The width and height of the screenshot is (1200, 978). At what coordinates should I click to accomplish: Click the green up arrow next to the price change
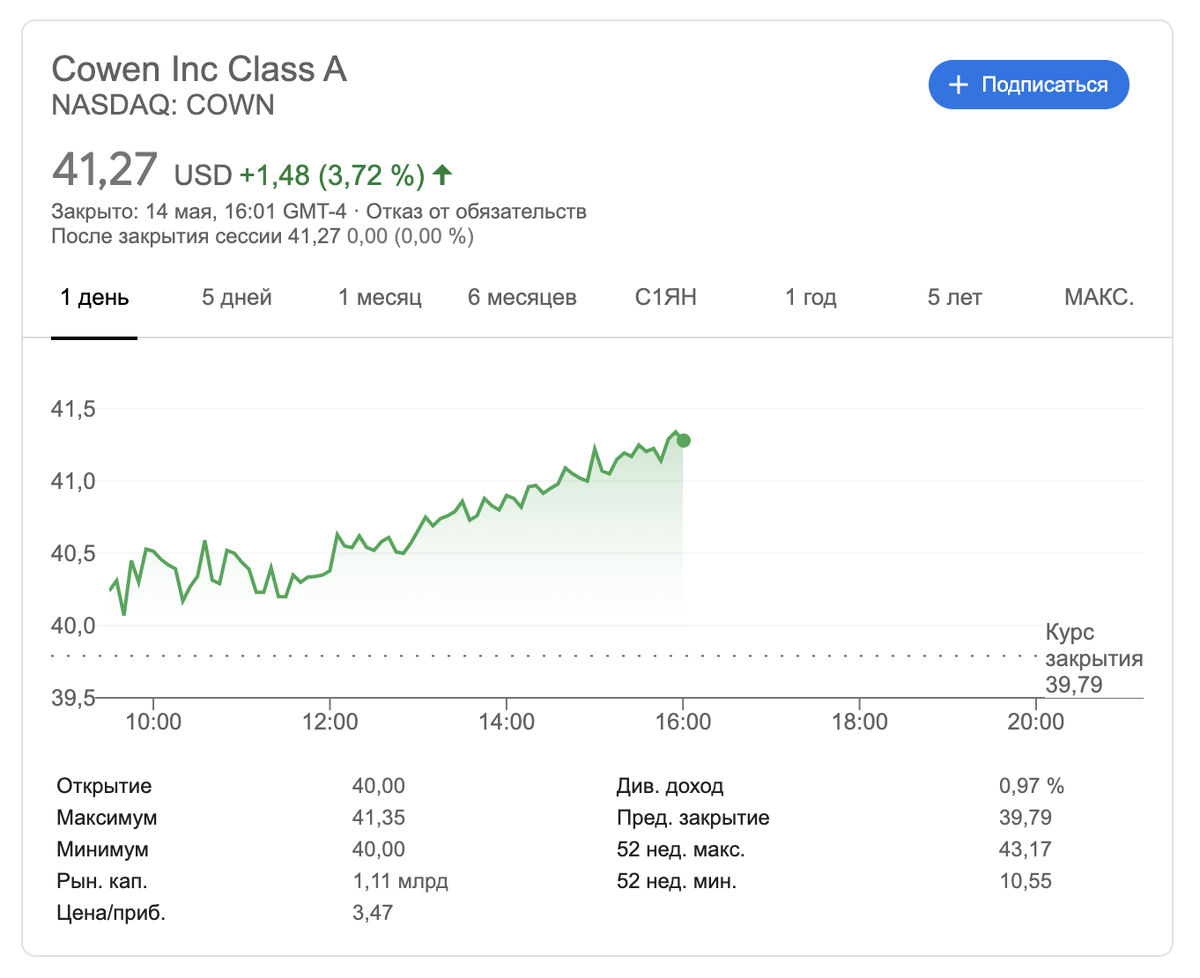coord(442,176)
